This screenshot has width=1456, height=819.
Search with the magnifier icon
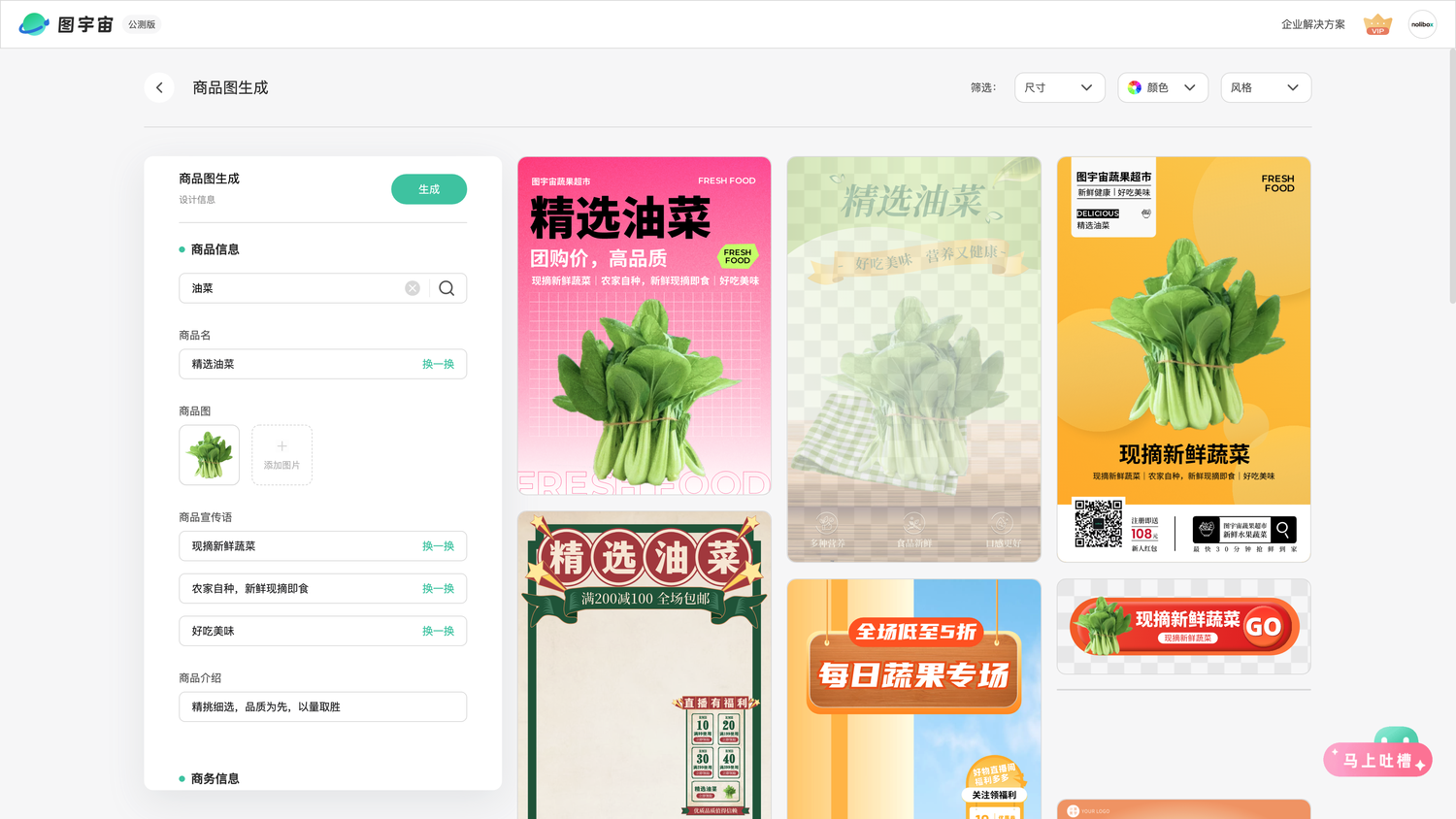447,288
